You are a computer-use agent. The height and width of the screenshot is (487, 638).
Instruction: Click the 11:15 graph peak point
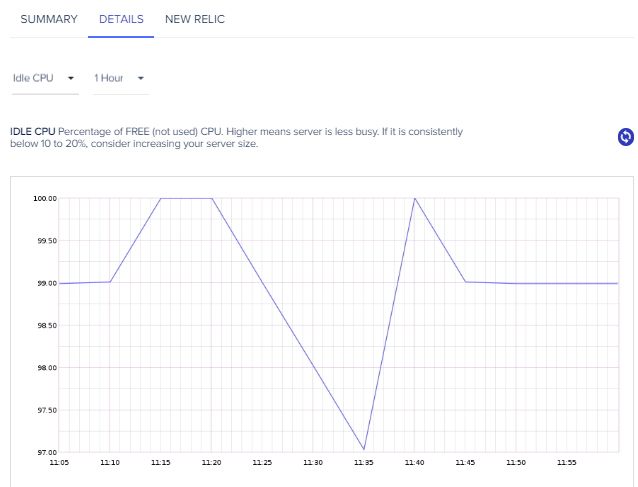click(x=161, y=199)
